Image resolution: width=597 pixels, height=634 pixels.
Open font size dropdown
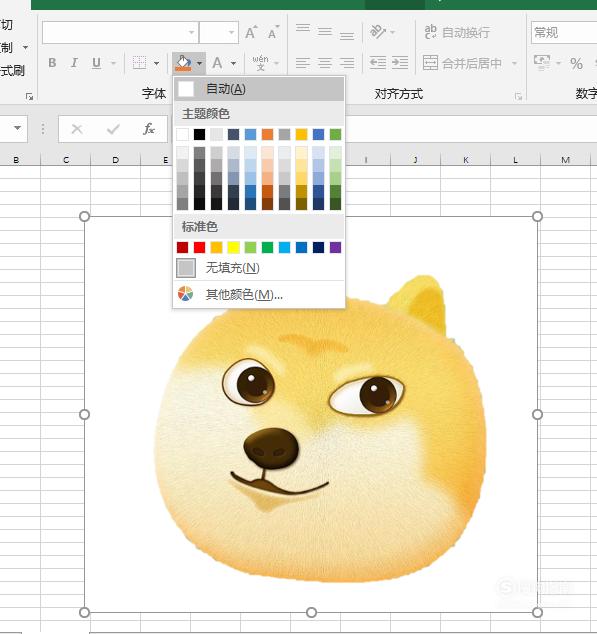click(231, 32)
